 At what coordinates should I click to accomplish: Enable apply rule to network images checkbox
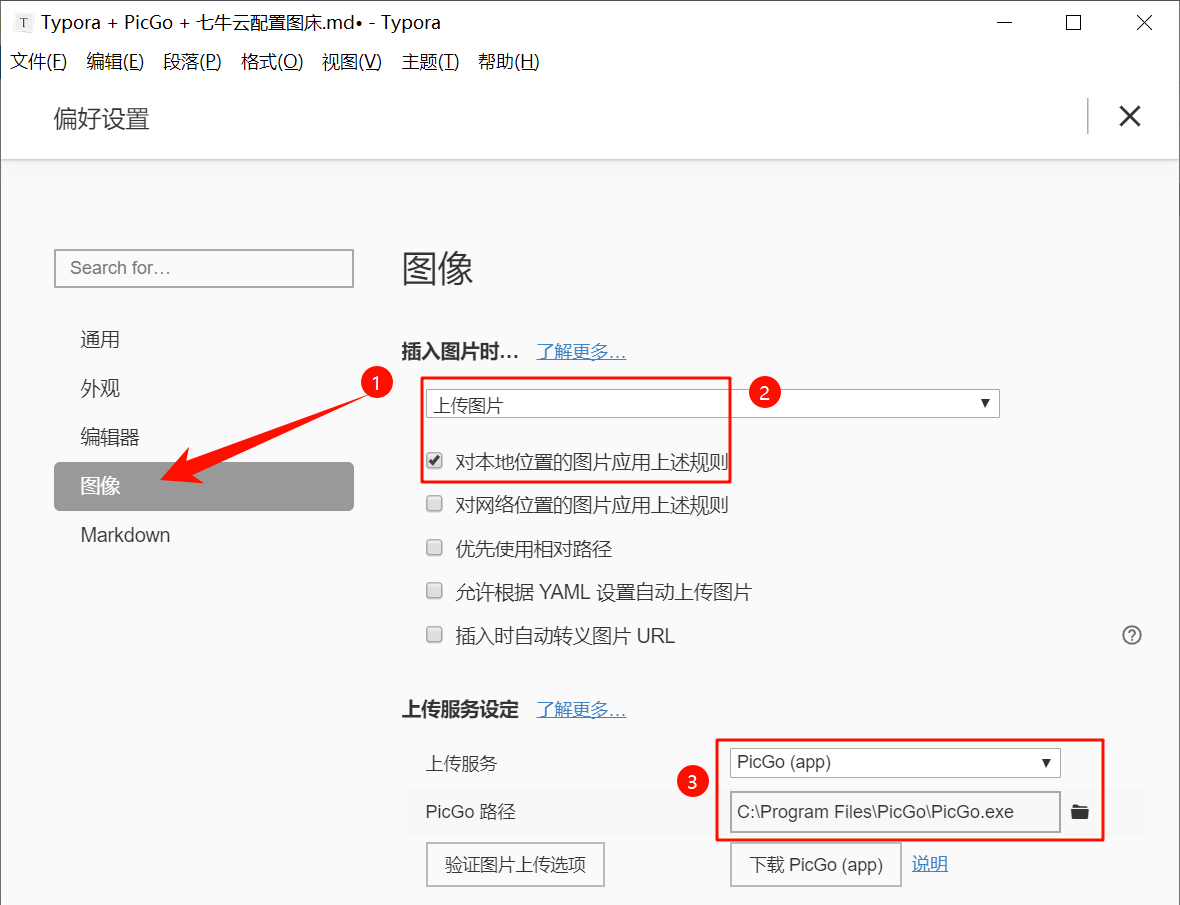click(x=435, y=505)
